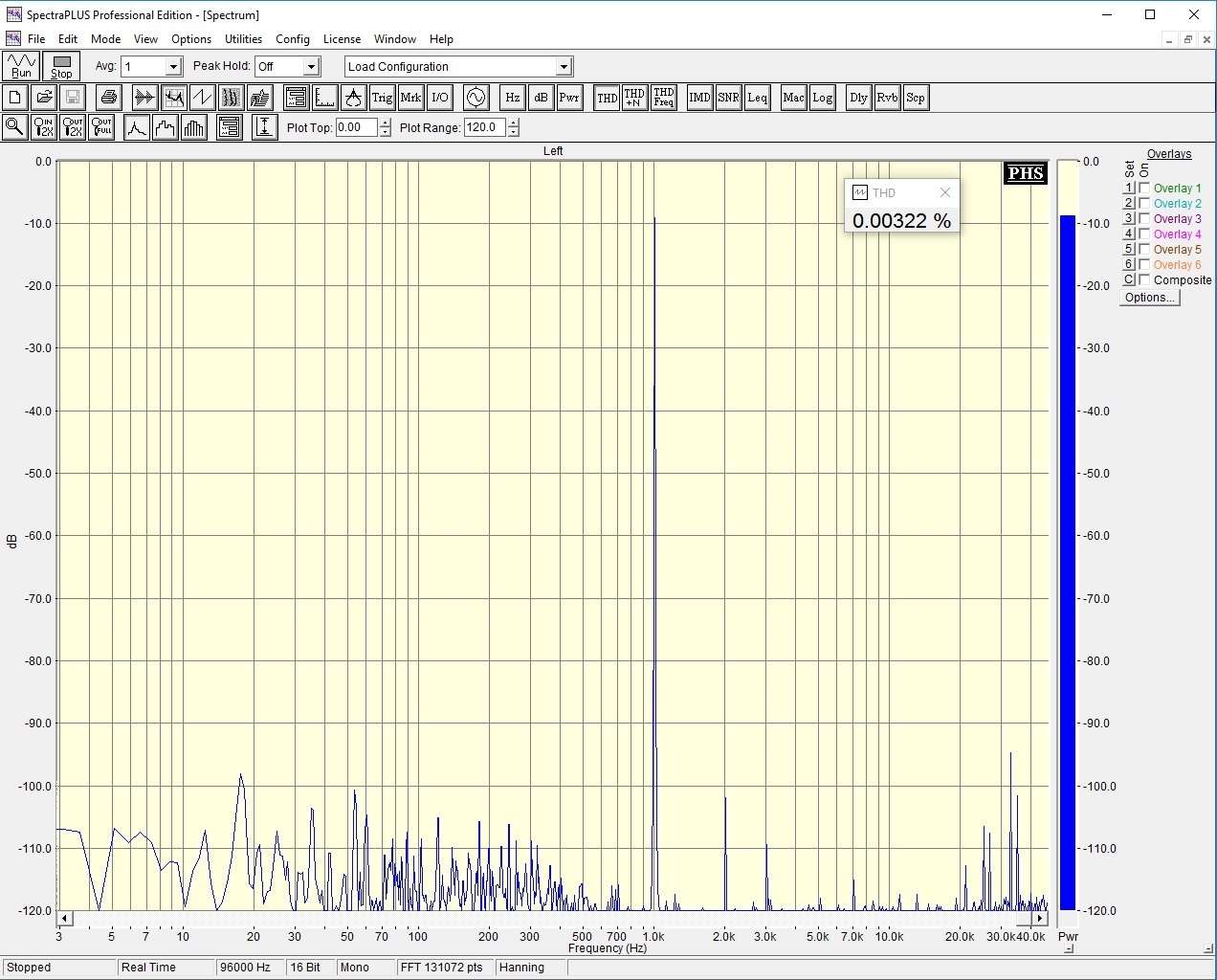Click the zoom OUT FULL icon

coord(101,127)
